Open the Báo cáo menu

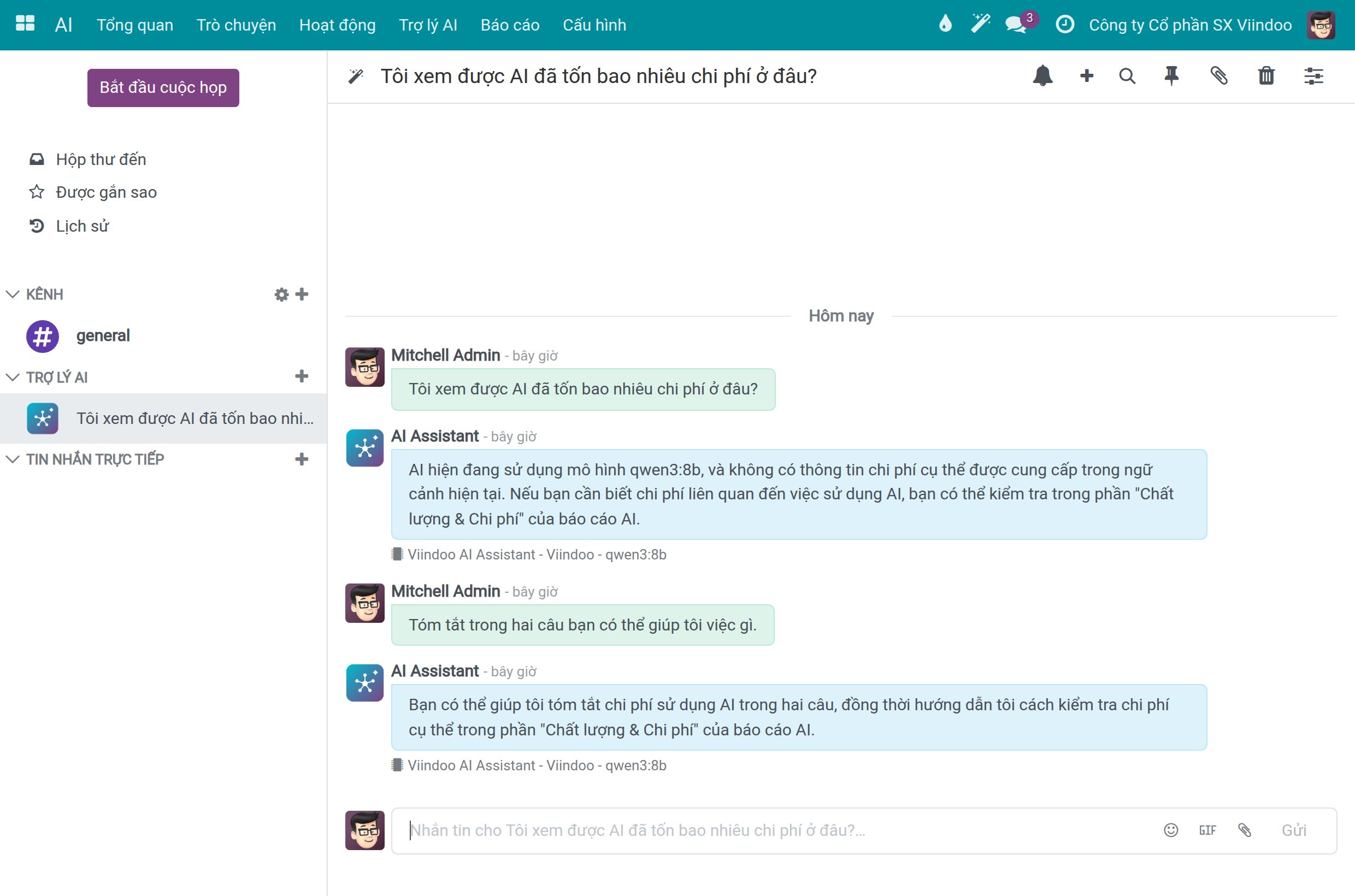510,25
